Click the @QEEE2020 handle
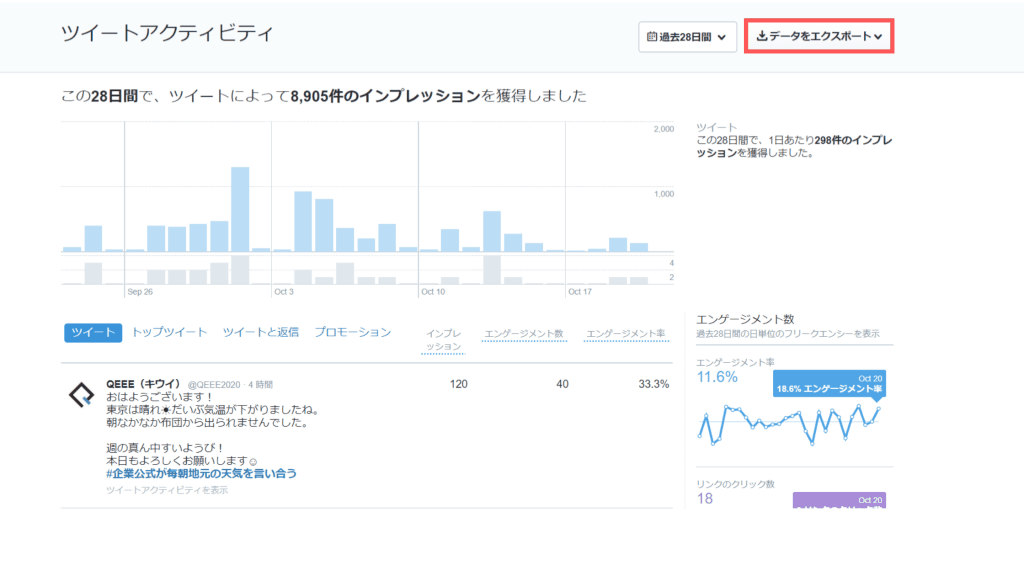 coord(214,385)
